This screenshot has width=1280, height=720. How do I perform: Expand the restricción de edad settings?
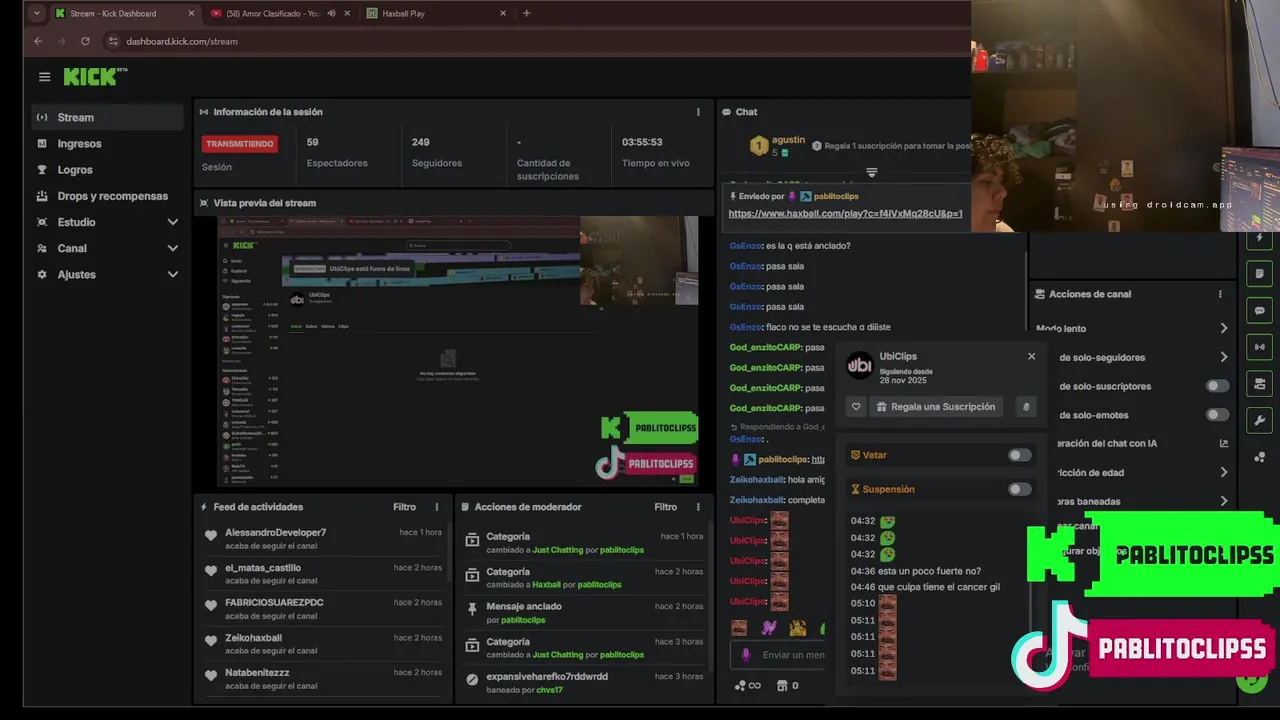pos(1224,472)
